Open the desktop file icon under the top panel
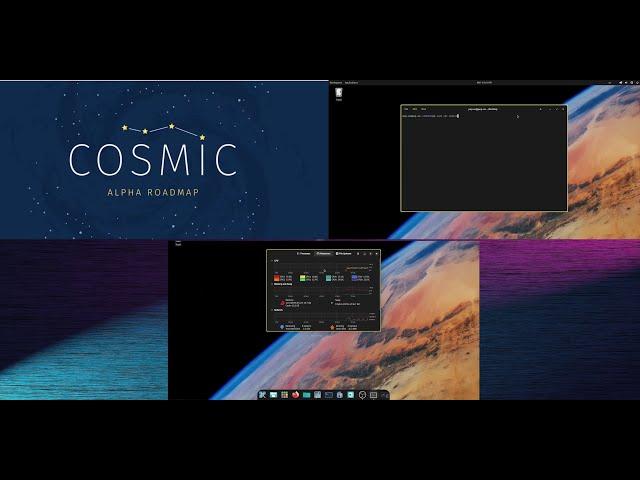 (339, 93)
